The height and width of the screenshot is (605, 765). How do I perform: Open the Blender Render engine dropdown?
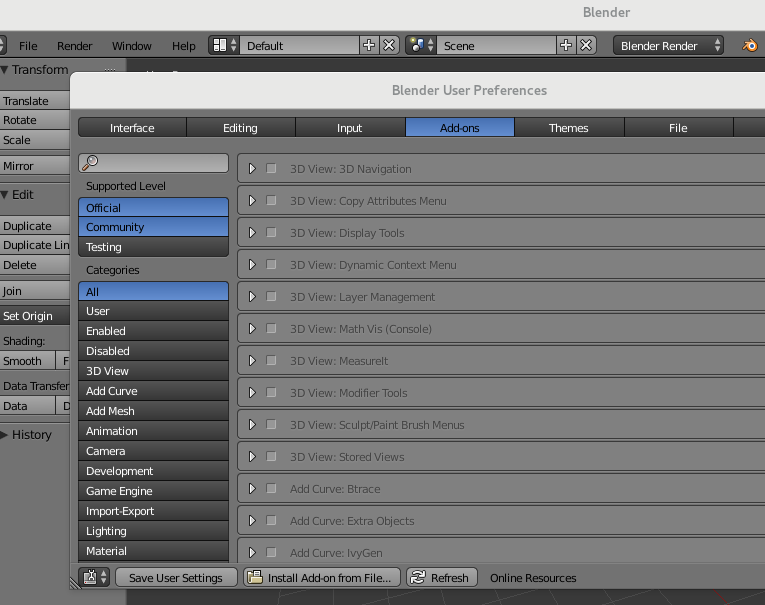668,45
